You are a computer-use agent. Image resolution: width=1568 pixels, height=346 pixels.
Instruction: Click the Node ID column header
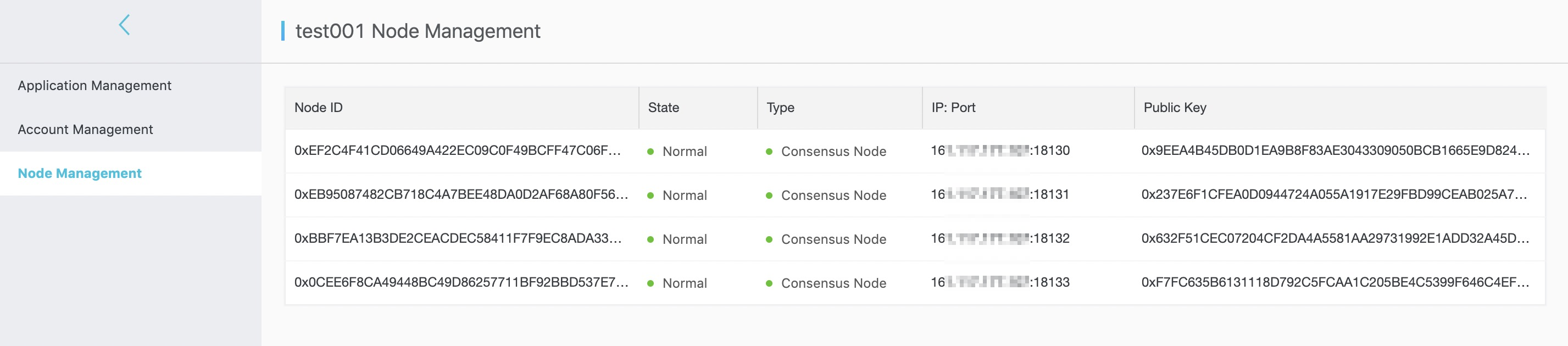click(x=318, y=108)
